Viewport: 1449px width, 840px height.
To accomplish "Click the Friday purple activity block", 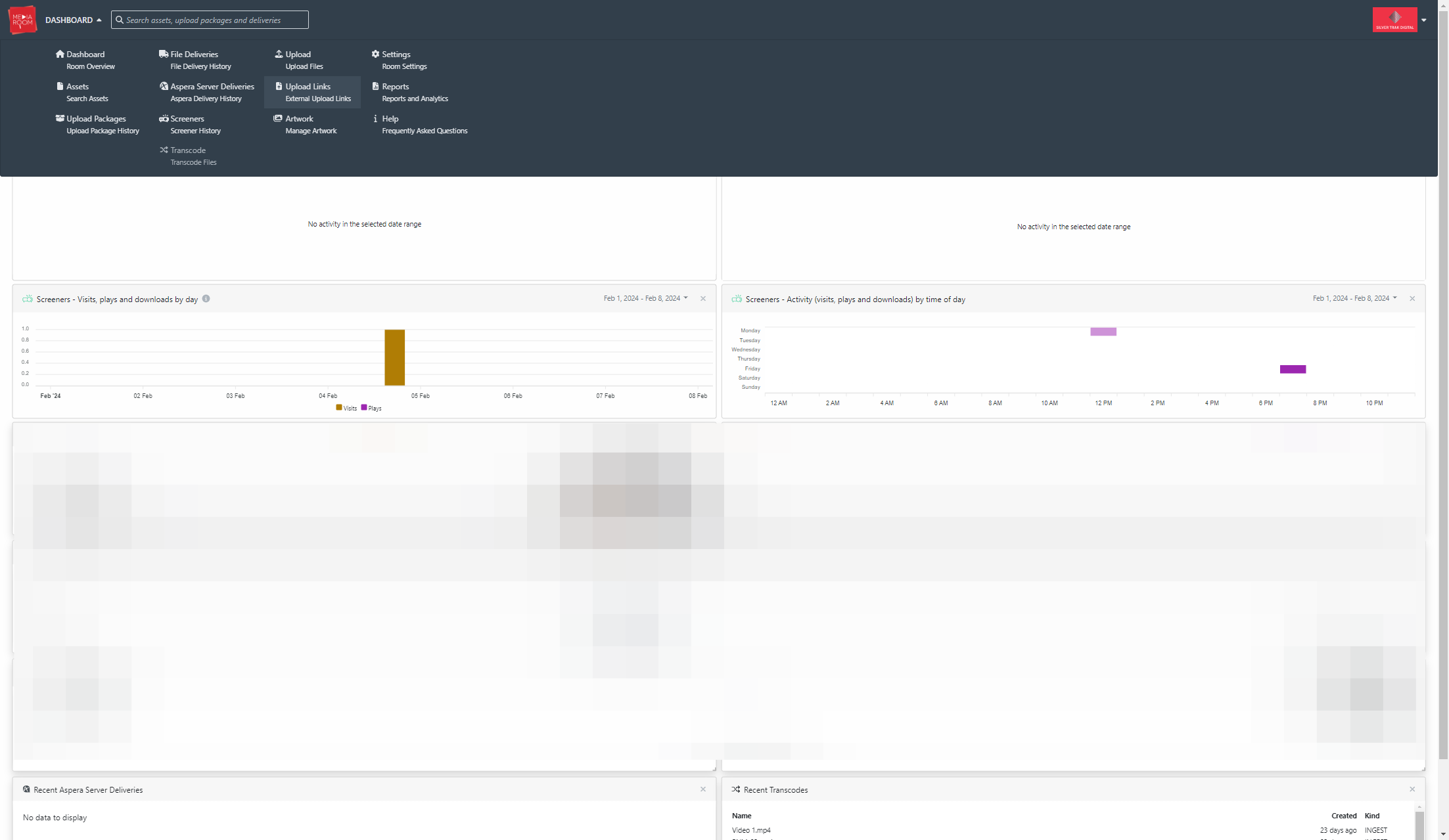I will tap(1293, 369).
